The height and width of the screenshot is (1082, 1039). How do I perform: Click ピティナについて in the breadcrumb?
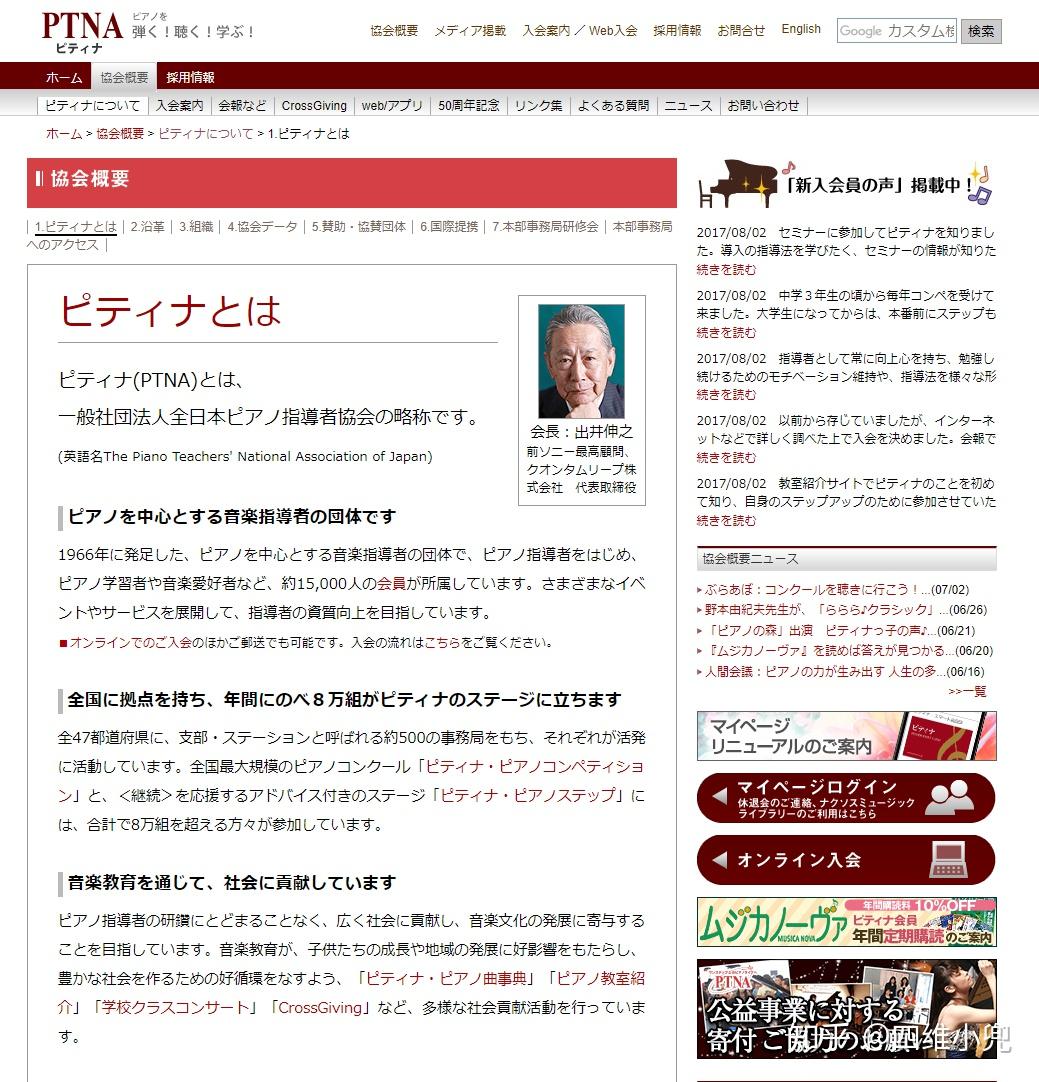pos(206,134)
